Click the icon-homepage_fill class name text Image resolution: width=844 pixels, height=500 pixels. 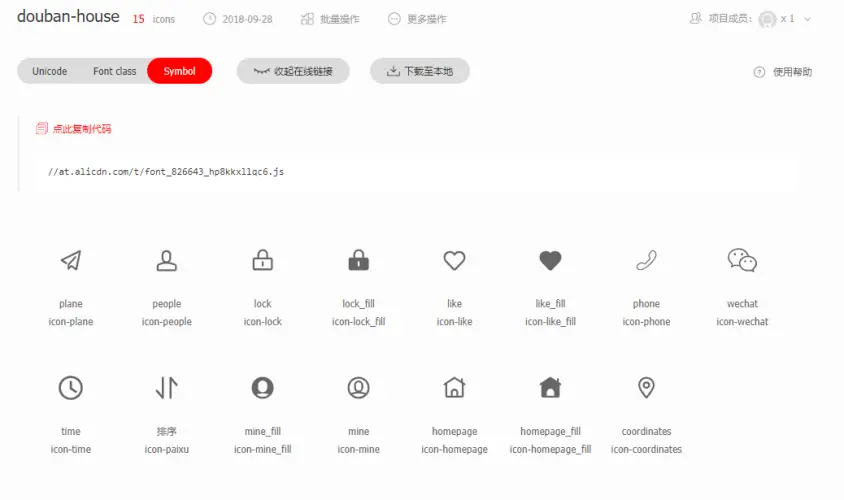click(x=550, y=449)
